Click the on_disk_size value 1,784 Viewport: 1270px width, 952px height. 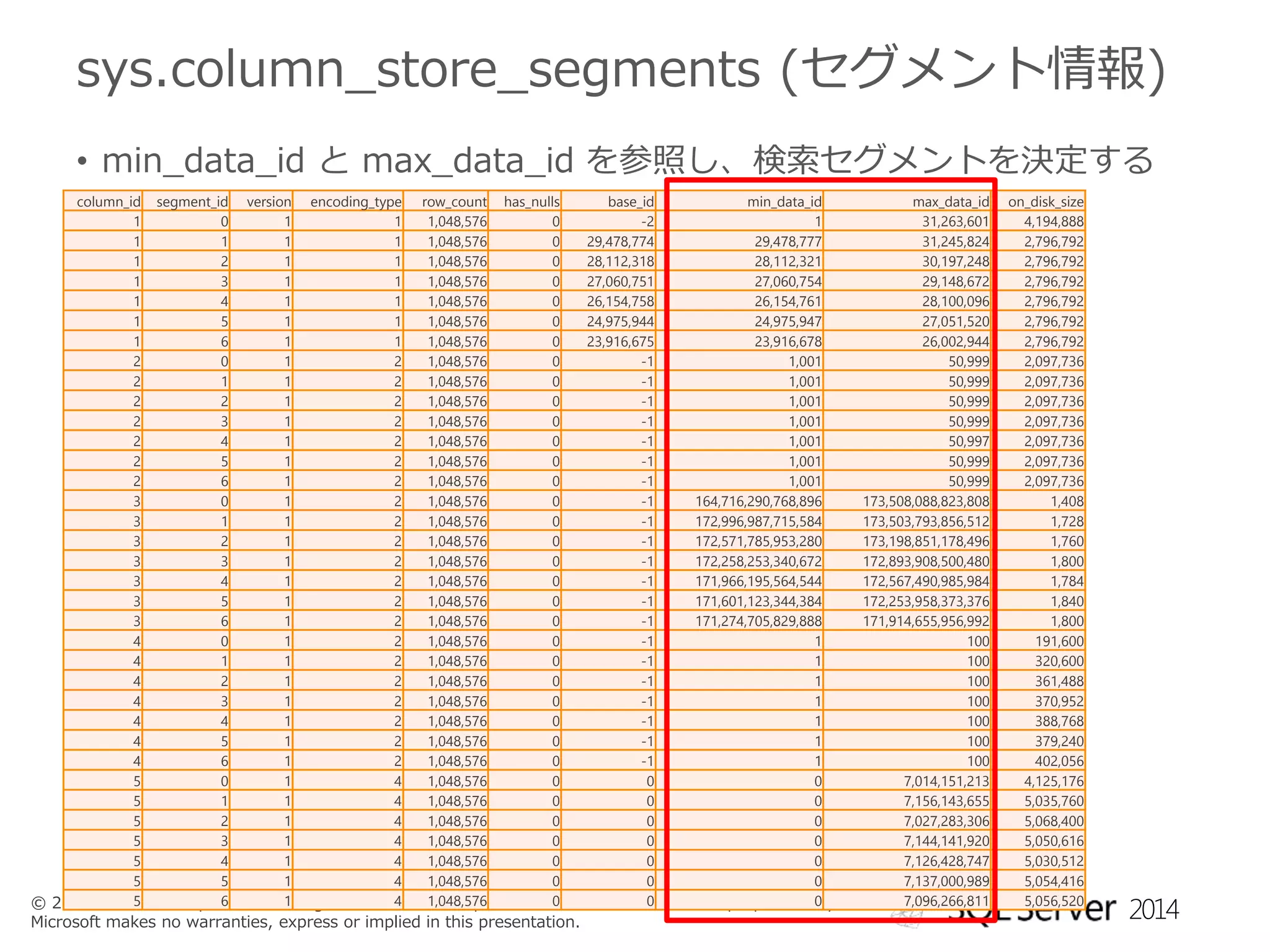click(x=1067, y=581)
